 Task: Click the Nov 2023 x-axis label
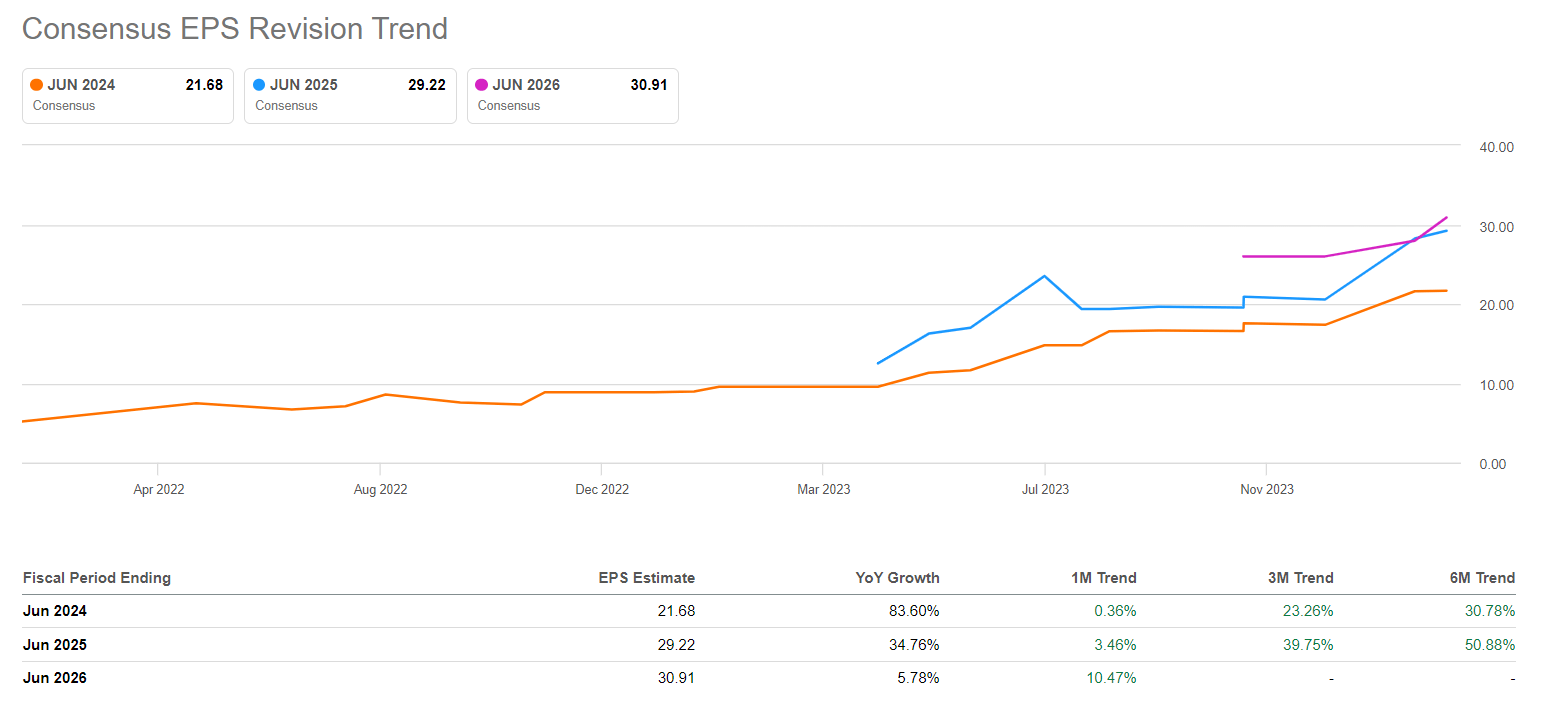click(x=1266, y=489)
